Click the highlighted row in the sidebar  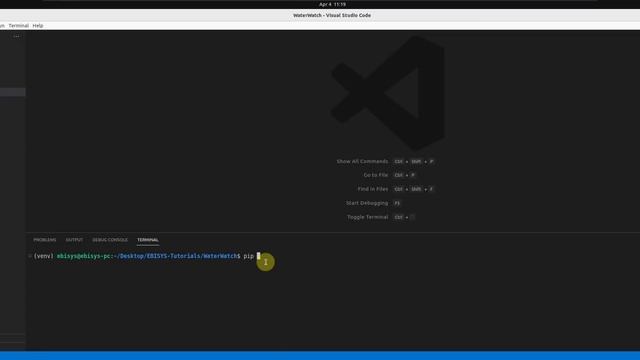pos(13,92)
